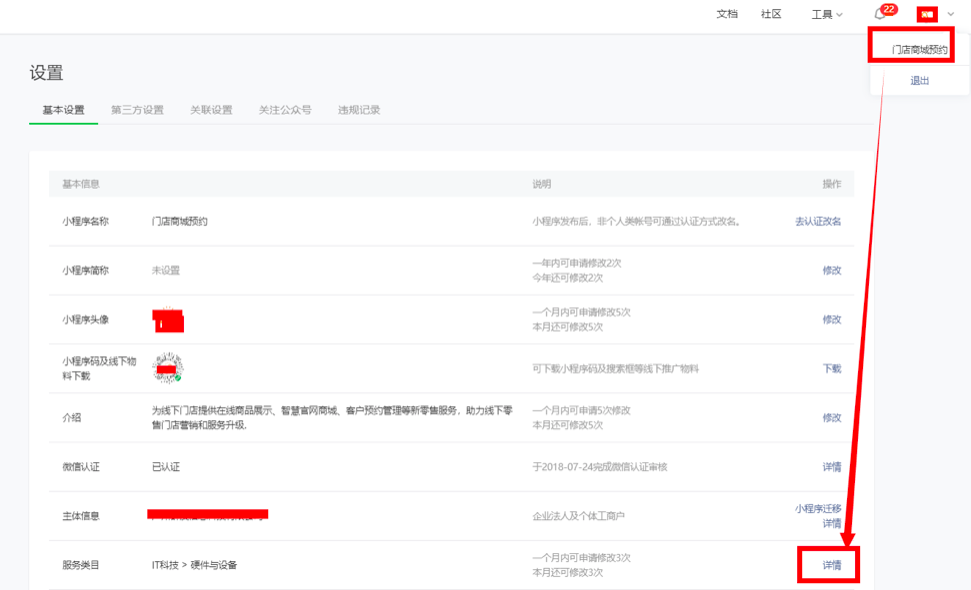Viewport: 971px width, 590px height.
Task: Open 详情 for 微信认证
Action: pyautogui.click(x=831, y=466)
